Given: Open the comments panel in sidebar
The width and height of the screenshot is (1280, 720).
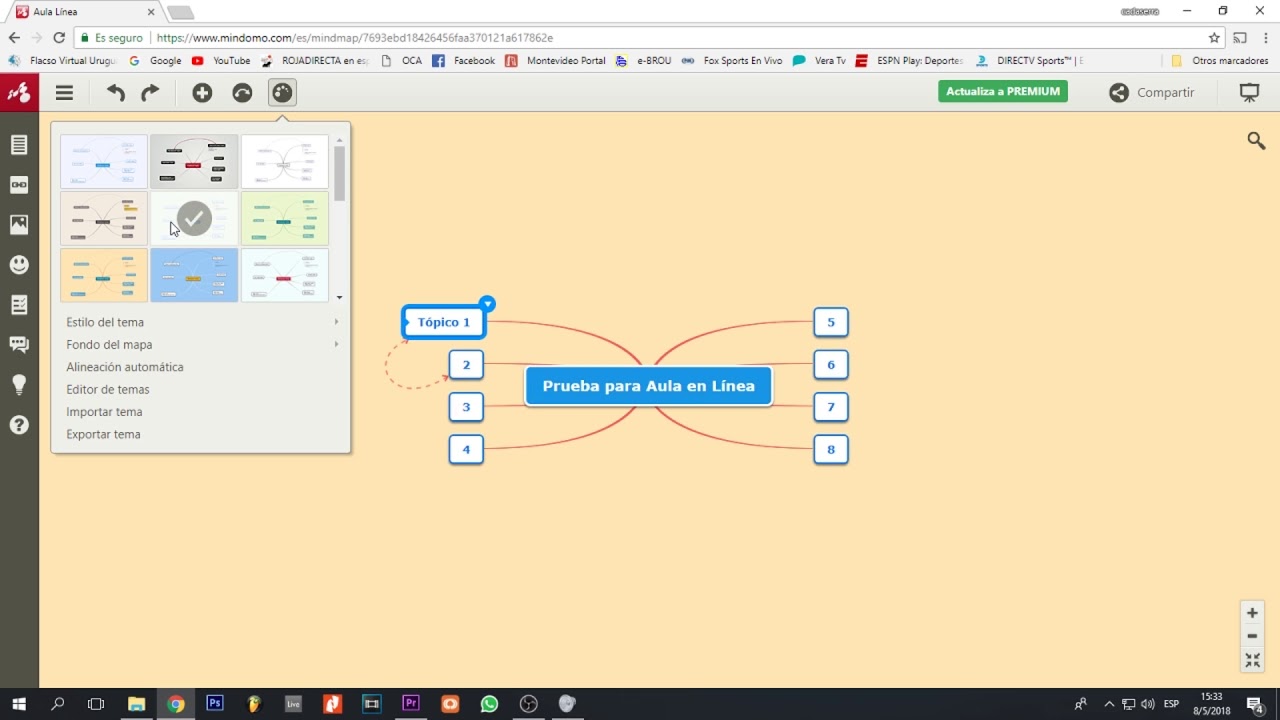Looking at the screenshot, I should point(19,345).
